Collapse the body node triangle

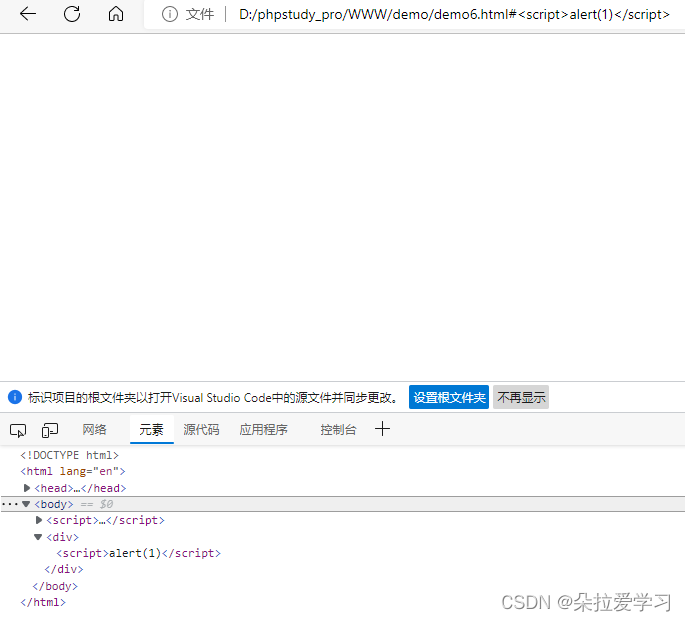tap(26, 504)
